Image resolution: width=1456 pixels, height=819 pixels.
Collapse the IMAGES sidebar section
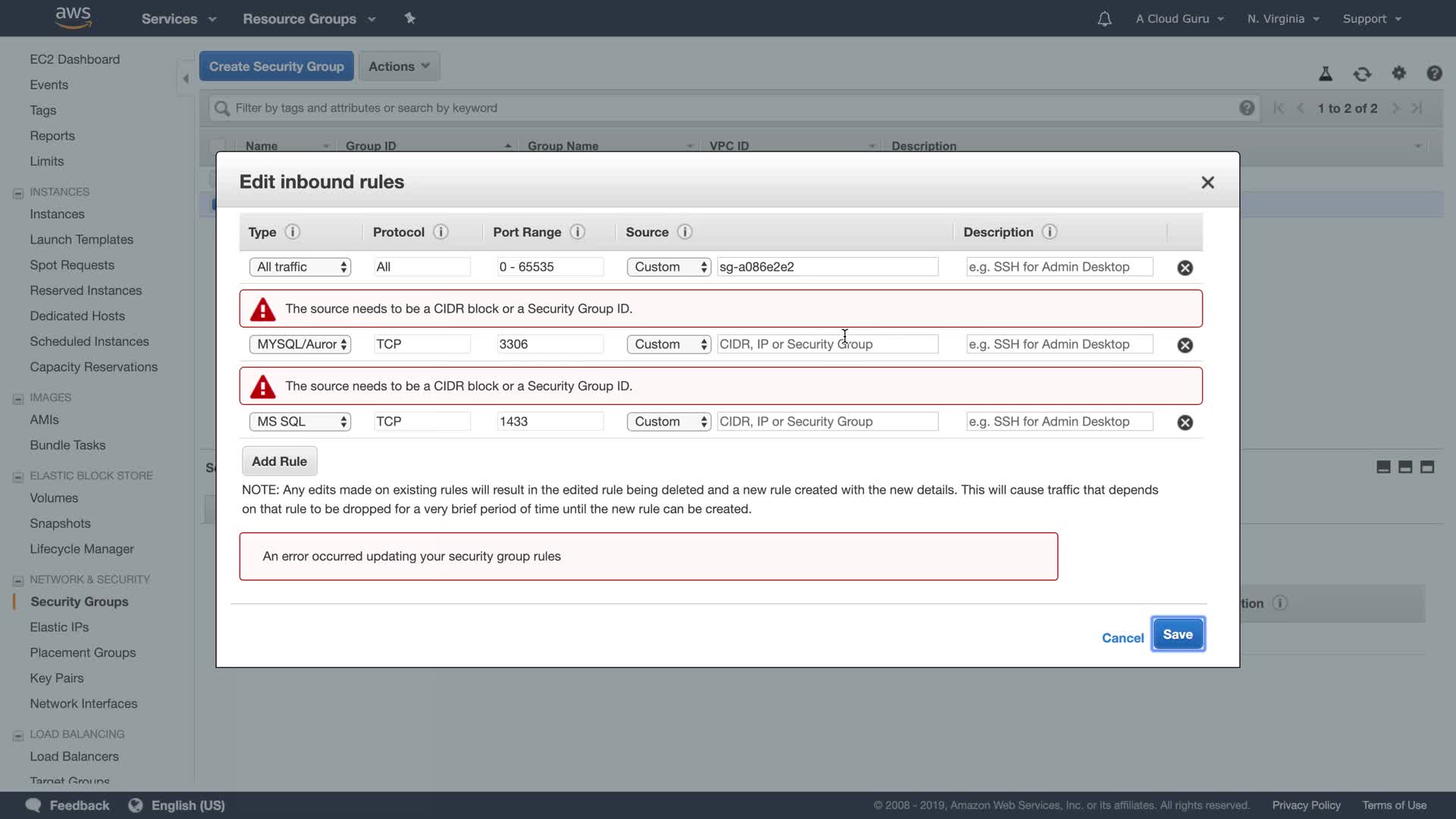tap(18, 398)
